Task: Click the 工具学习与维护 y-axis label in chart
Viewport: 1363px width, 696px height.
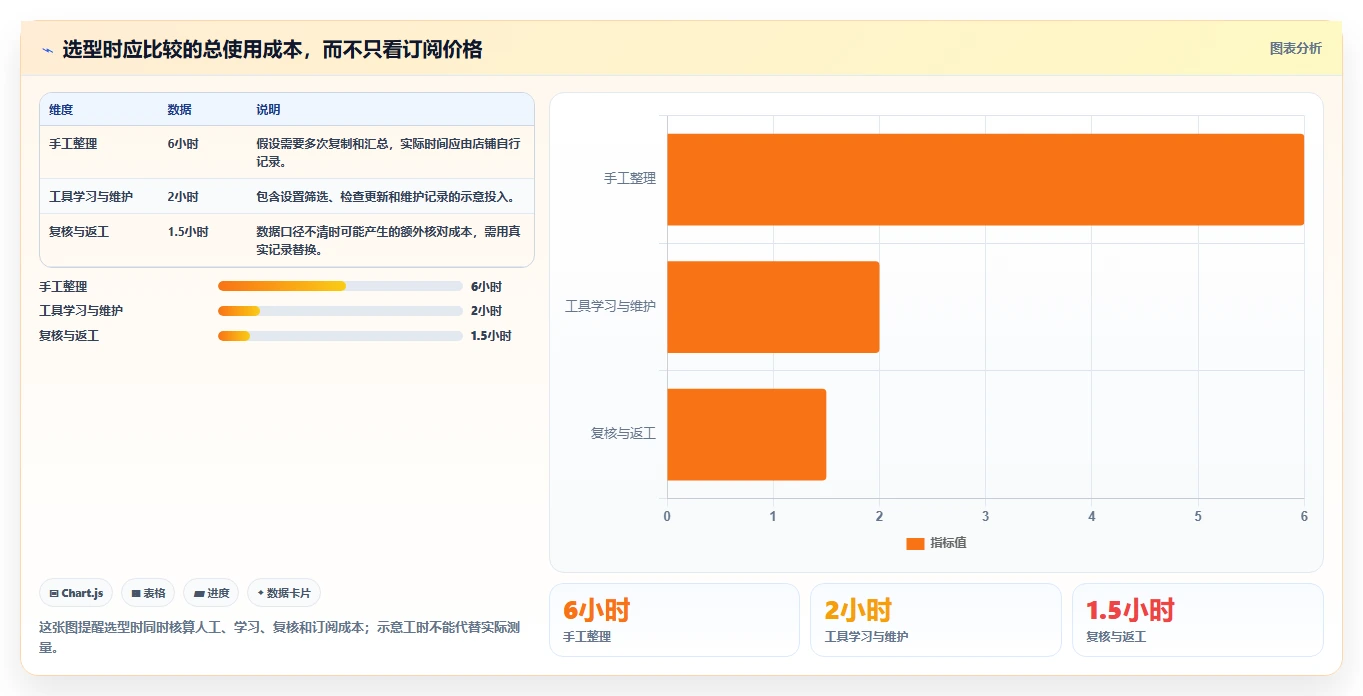Action: coord(611,307)
